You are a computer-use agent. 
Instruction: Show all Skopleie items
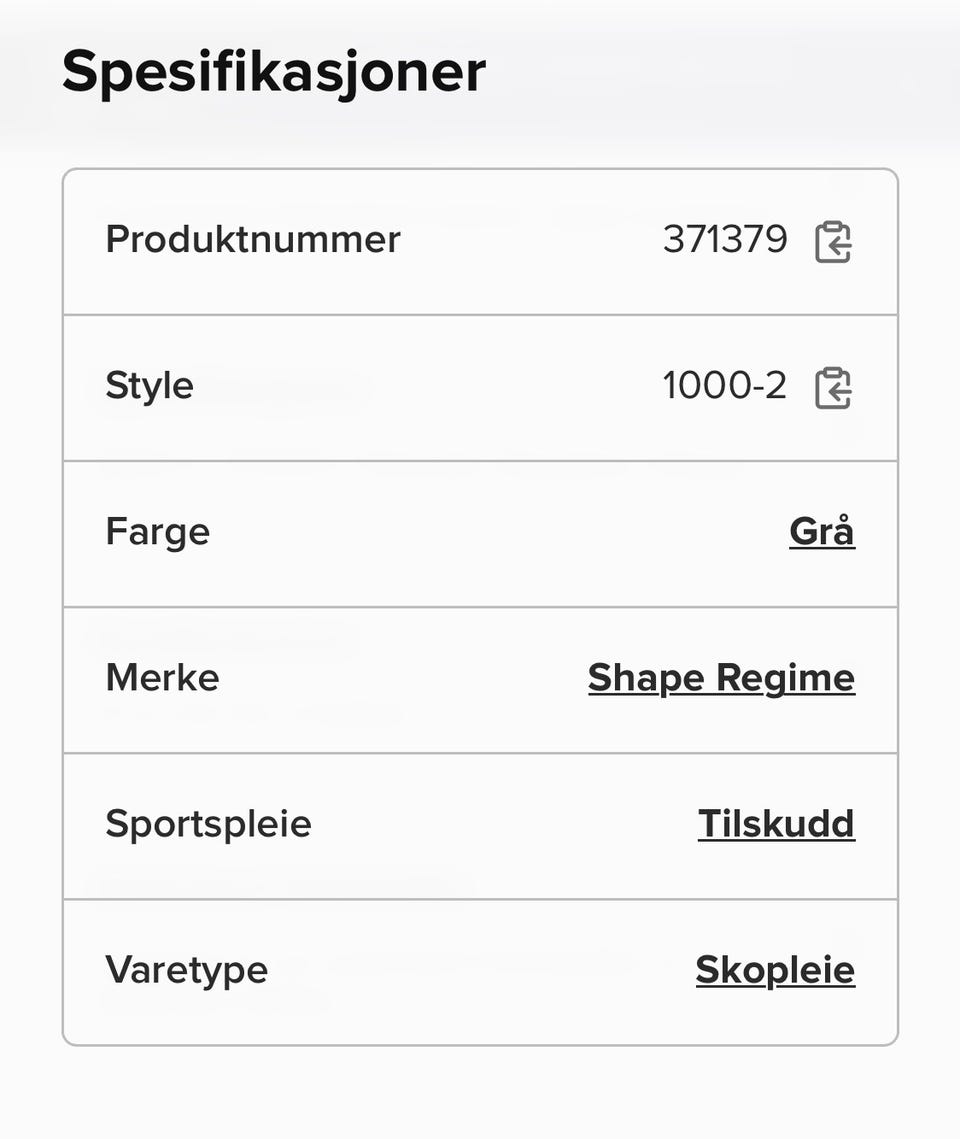click(x=775, y=970)
